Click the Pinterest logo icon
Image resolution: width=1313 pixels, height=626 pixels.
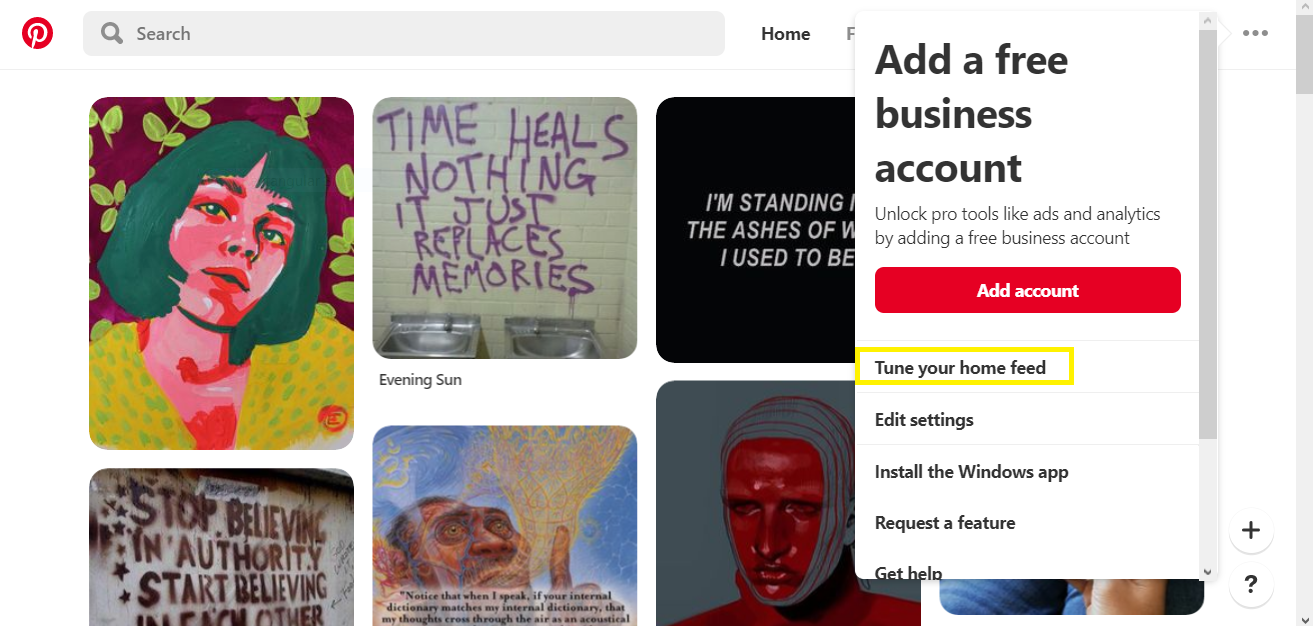[x=37, y=34]
